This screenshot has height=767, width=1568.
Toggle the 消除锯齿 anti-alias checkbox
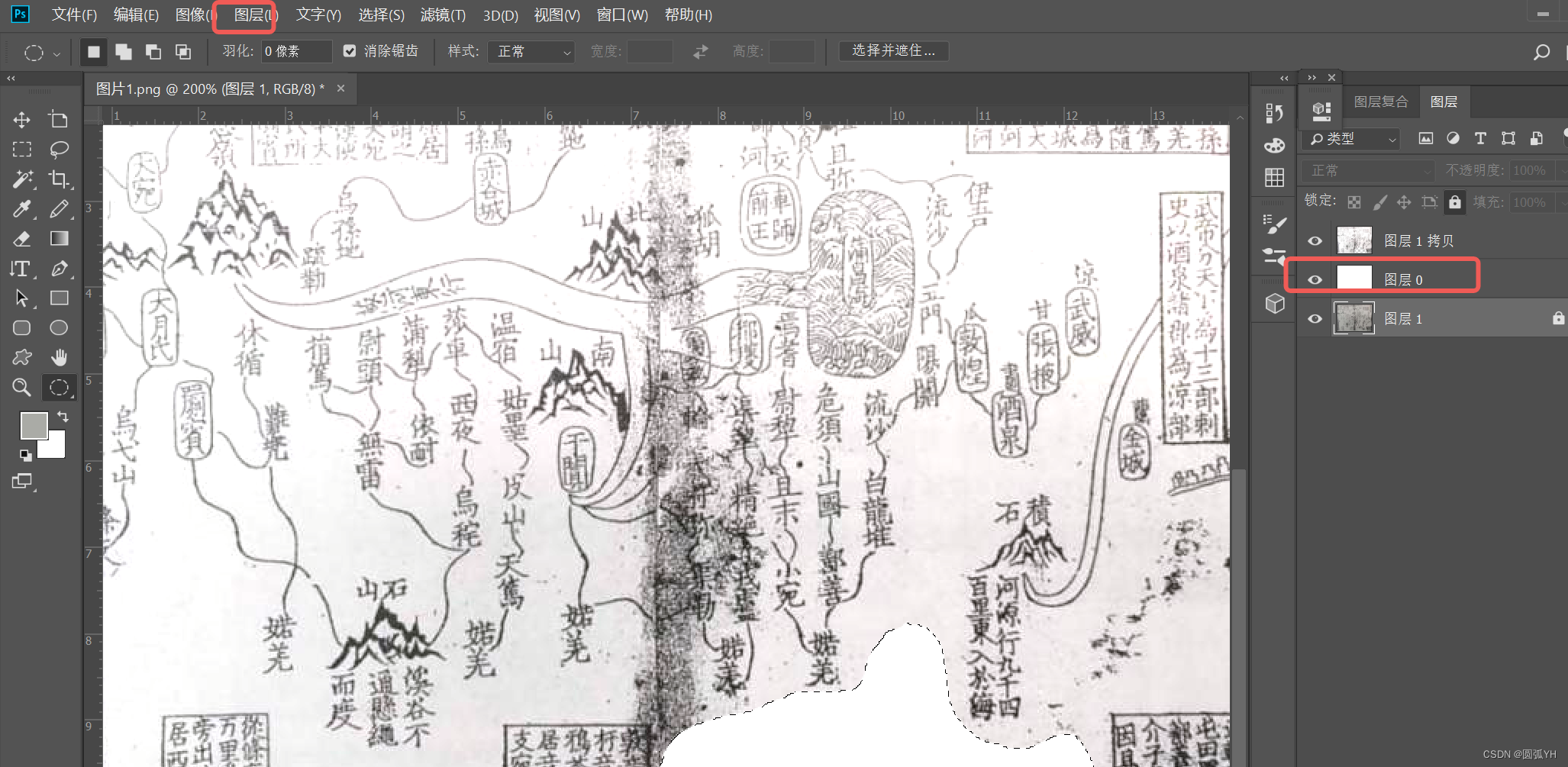pos(350,51)
